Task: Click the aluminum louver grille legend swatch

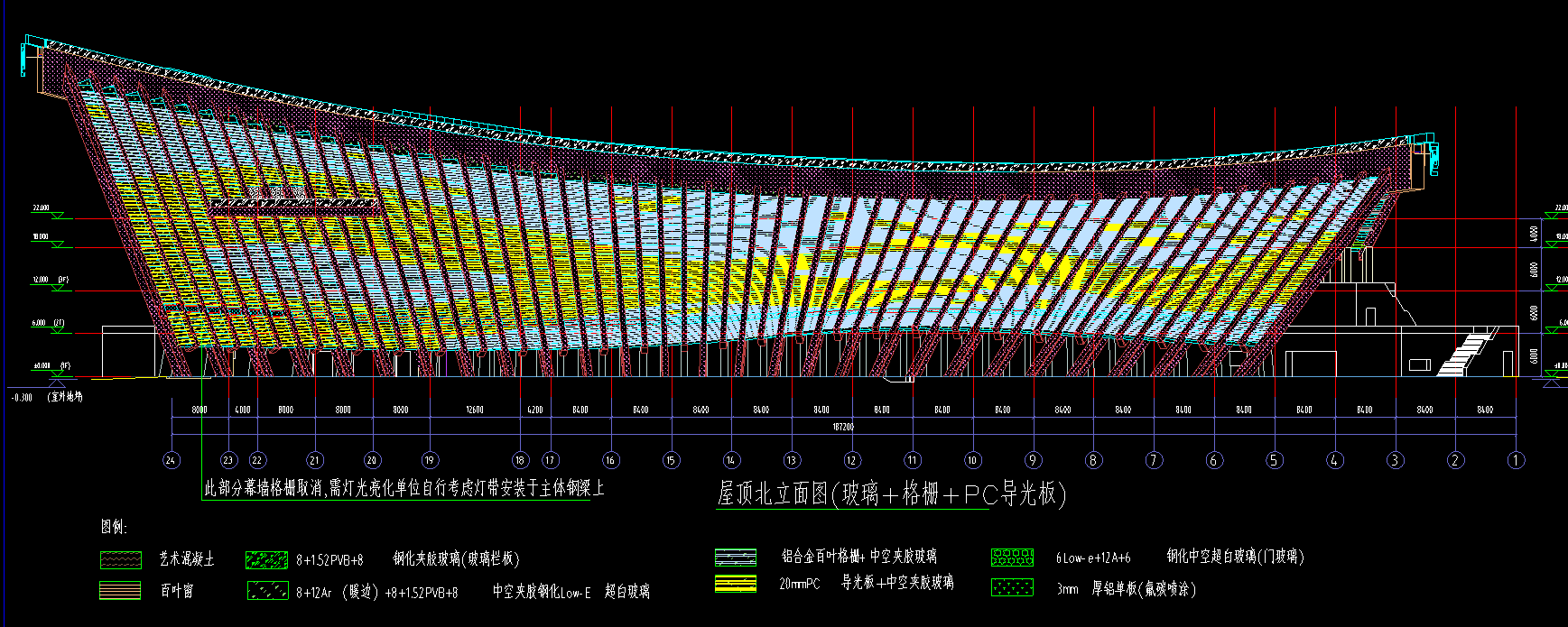Action: coord(735,558)
